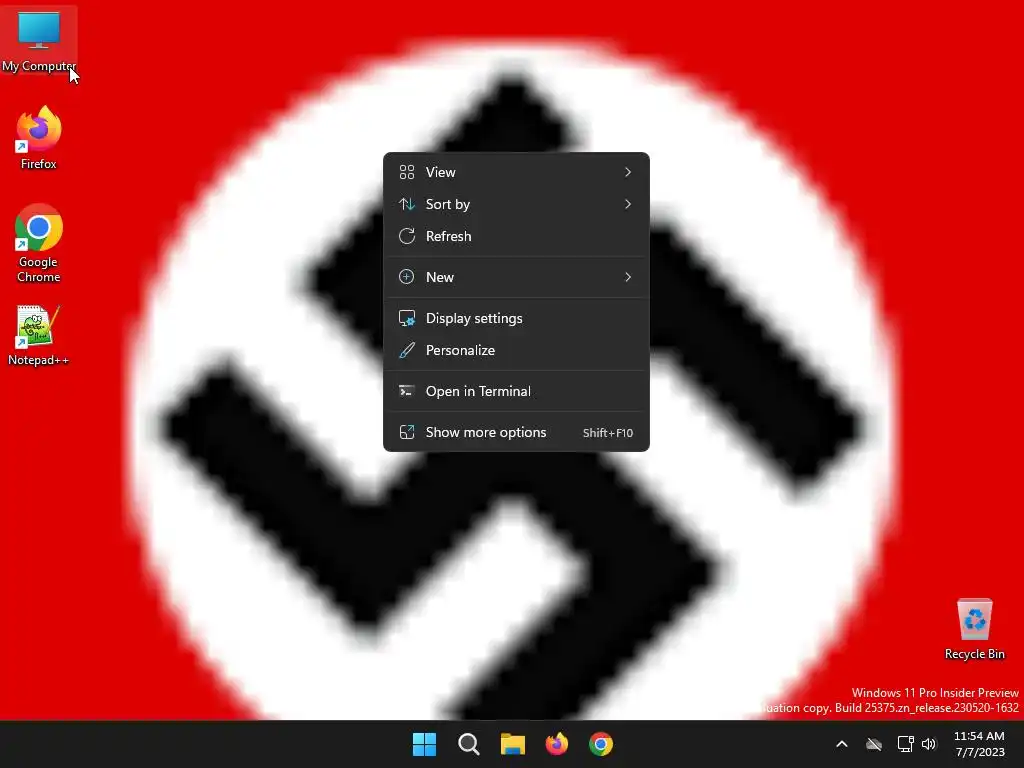Open the clock showing 11:54 AM
This screenshot has width=1024, height=768.
[979, 744]
